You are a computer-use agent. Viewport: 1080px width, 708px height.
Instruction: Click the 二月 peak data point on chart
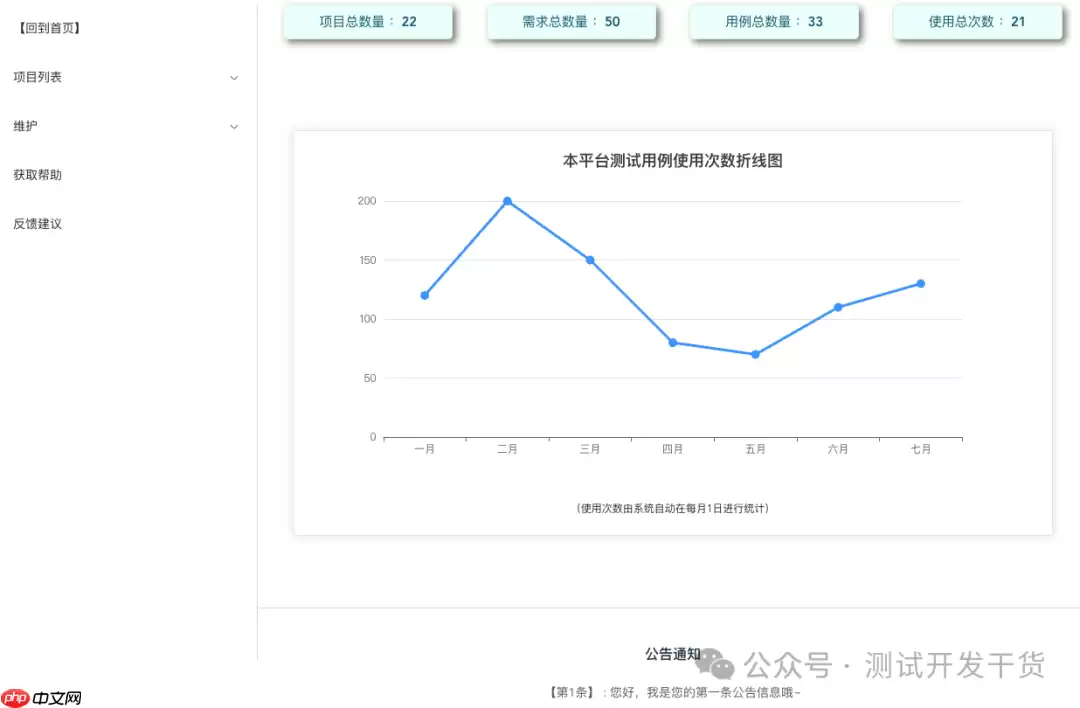[508, 201]
